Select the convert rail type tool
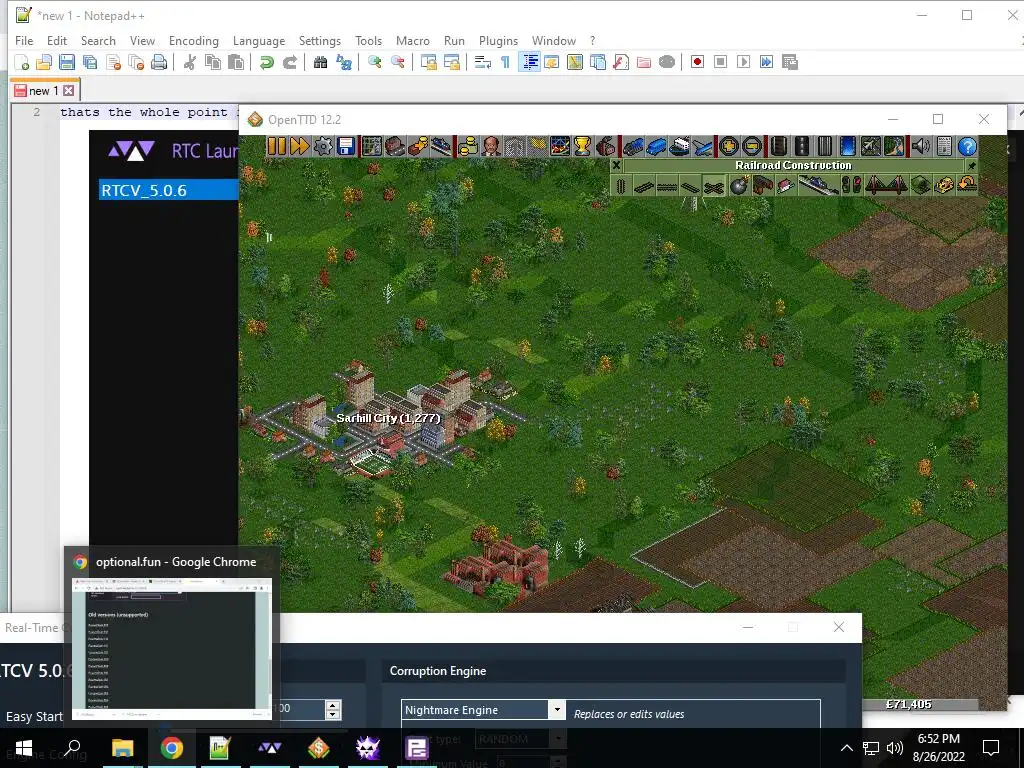Screen dimensions: 1024x768 [967, 185]
